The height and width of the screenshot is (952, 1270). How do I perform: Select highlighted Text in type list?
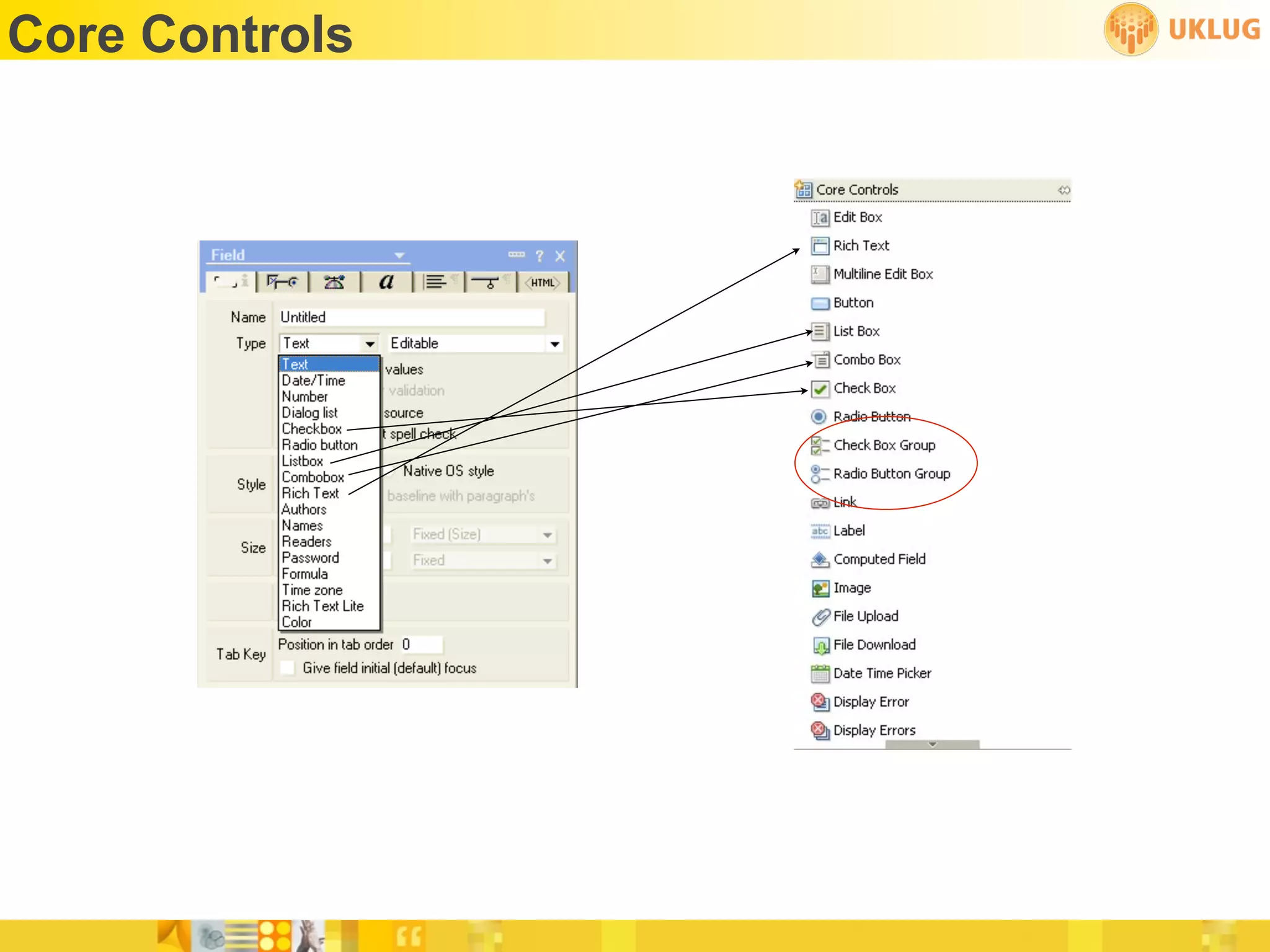pyautogui.click(x=329, y=364)
